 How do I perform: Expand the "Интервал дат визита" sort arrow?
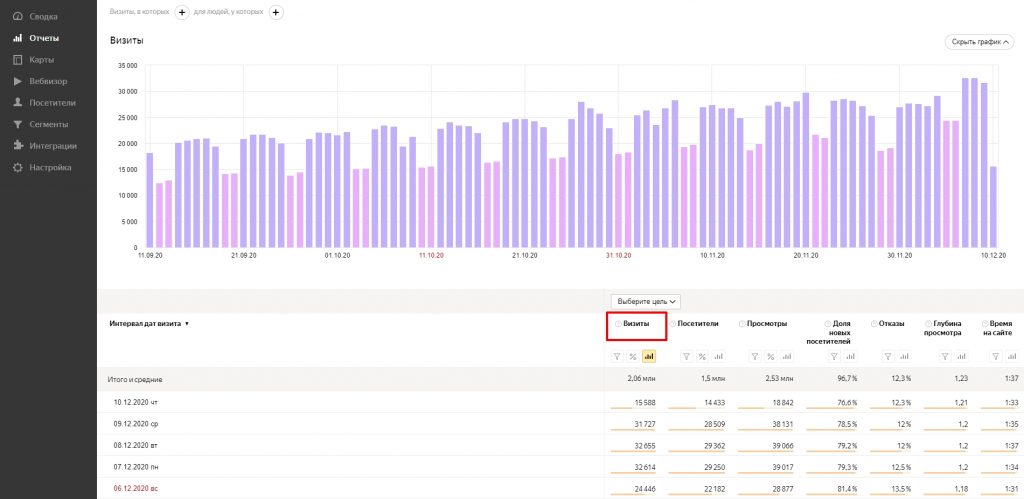click(x=187, y=324)
